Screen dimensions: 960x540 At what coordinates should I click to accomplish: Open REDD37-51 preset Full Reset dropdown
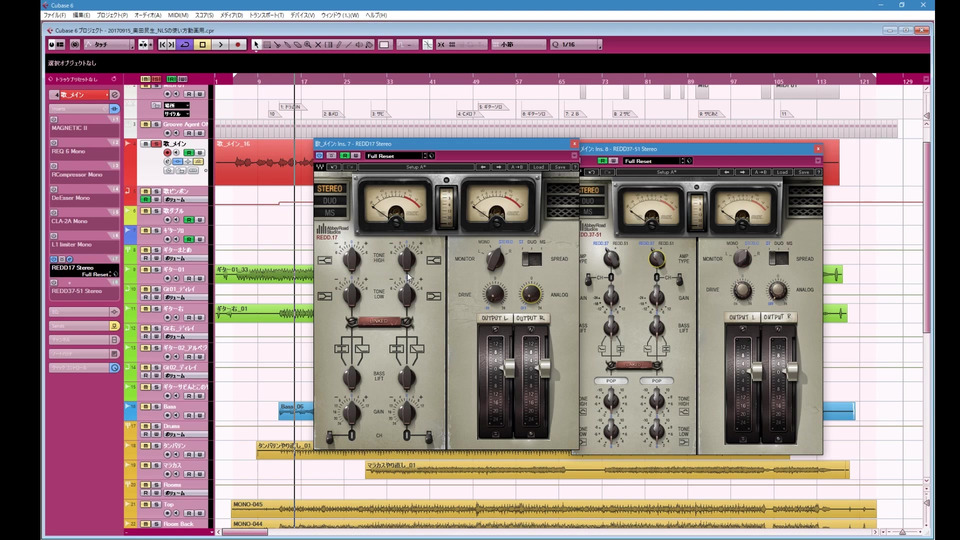pos(651,161)
